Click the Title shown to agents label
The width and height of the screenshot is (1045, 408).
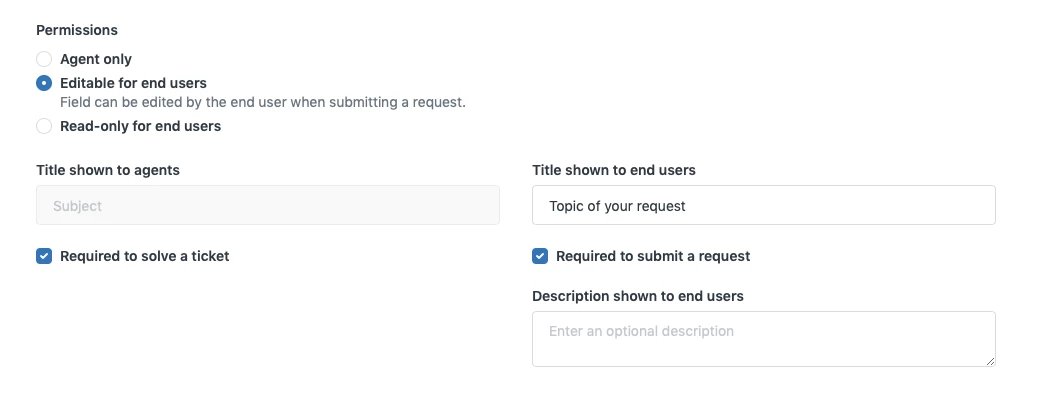[x=108, y=170]
